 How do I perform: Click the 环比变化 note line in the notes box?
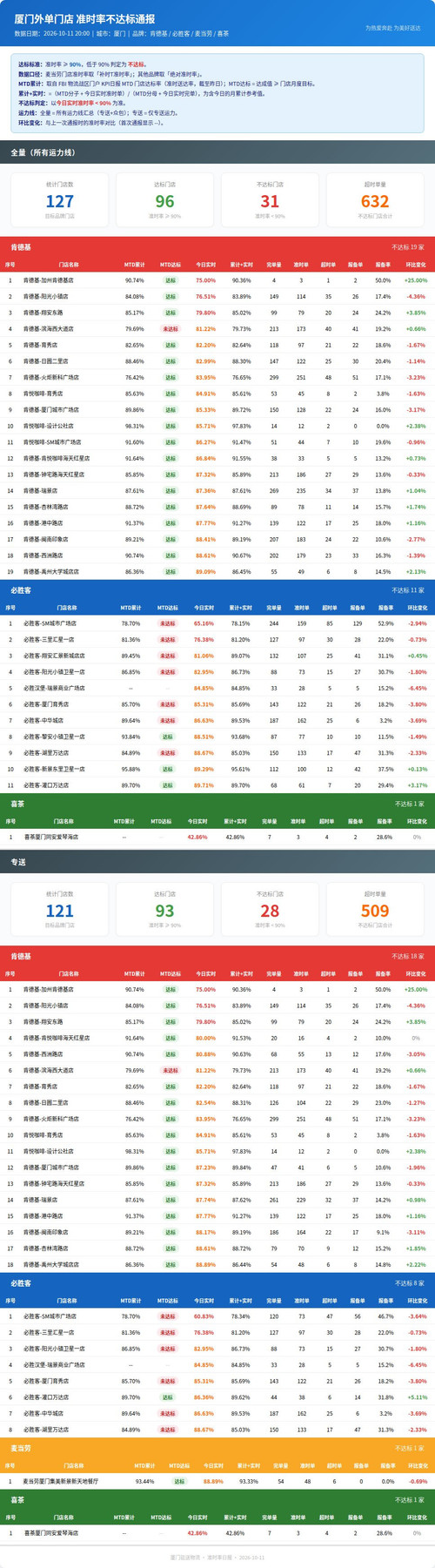(91, 123)
